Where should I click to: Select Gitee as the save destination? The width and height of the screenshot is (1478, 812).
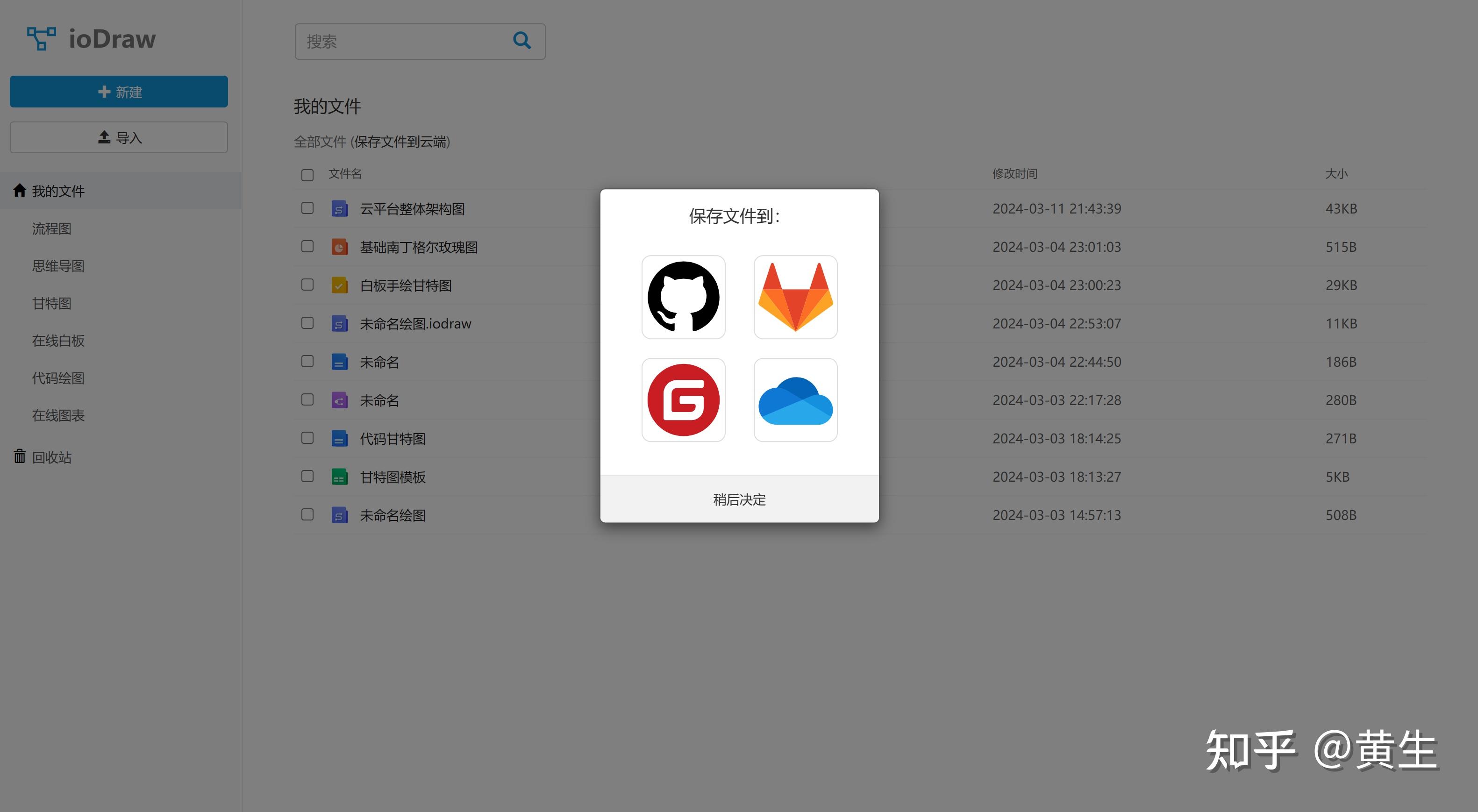(x=683, y=400)
